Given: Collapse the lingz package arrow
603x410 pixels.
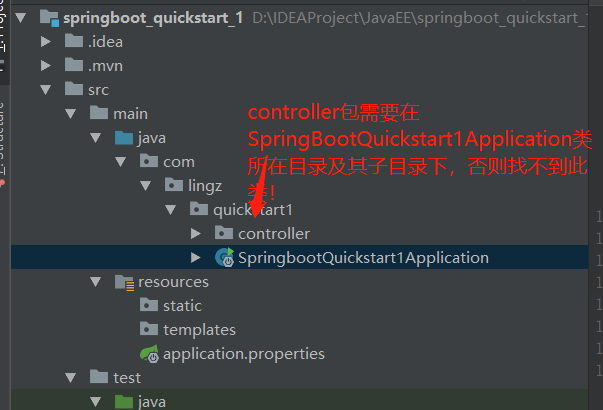Looking at the screenshot, I should (x=146, y=186).
